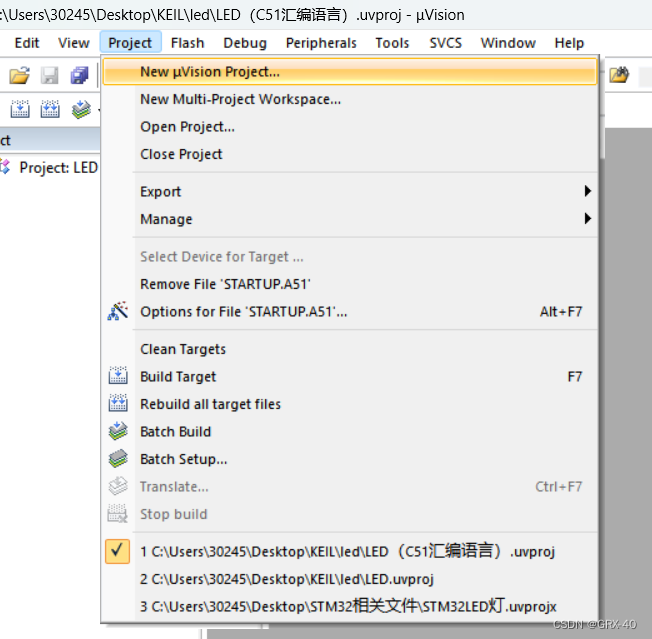Choose New µVision Project...
This screenshot has height=639, width=652.
350,72
